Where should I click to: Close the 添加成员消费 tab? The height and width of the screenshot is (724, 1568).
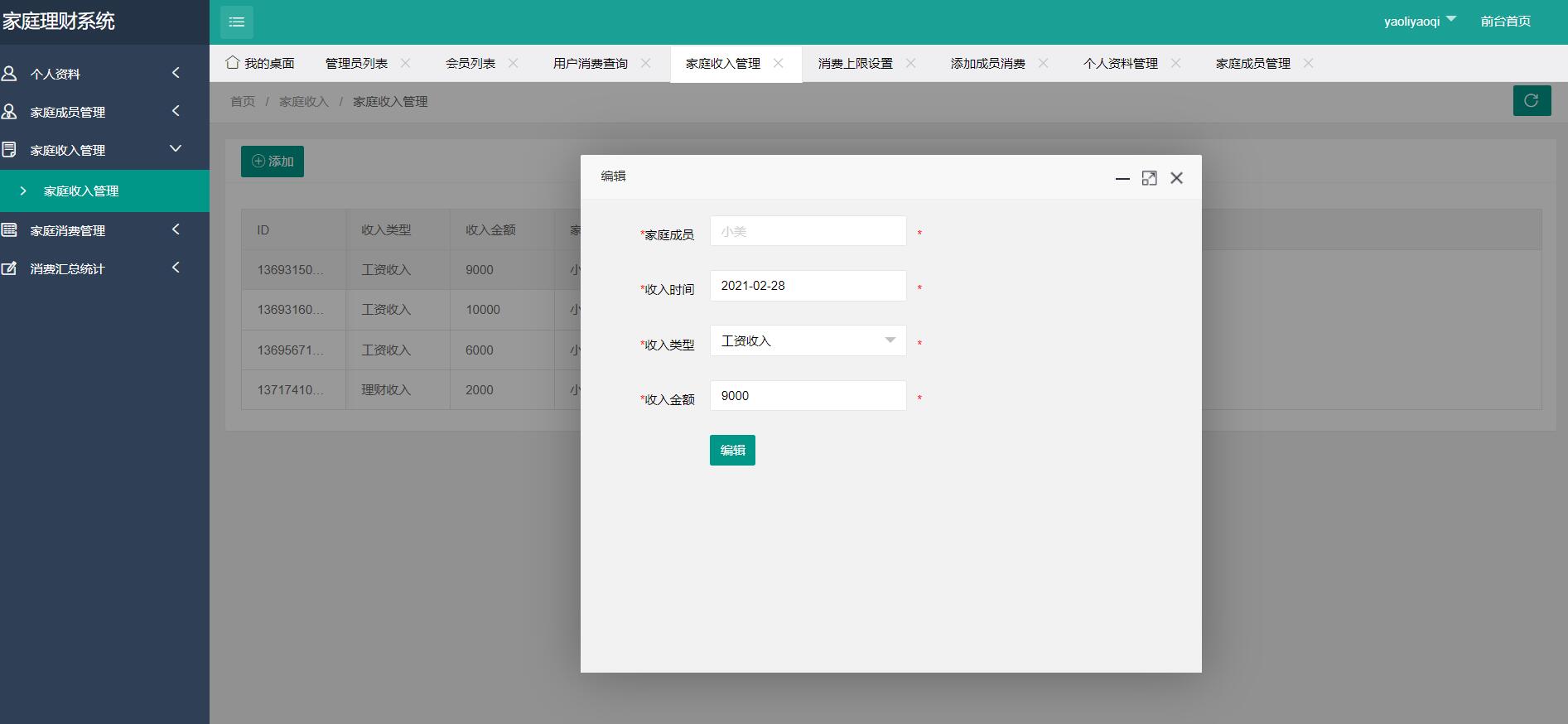pos(1044,63)
